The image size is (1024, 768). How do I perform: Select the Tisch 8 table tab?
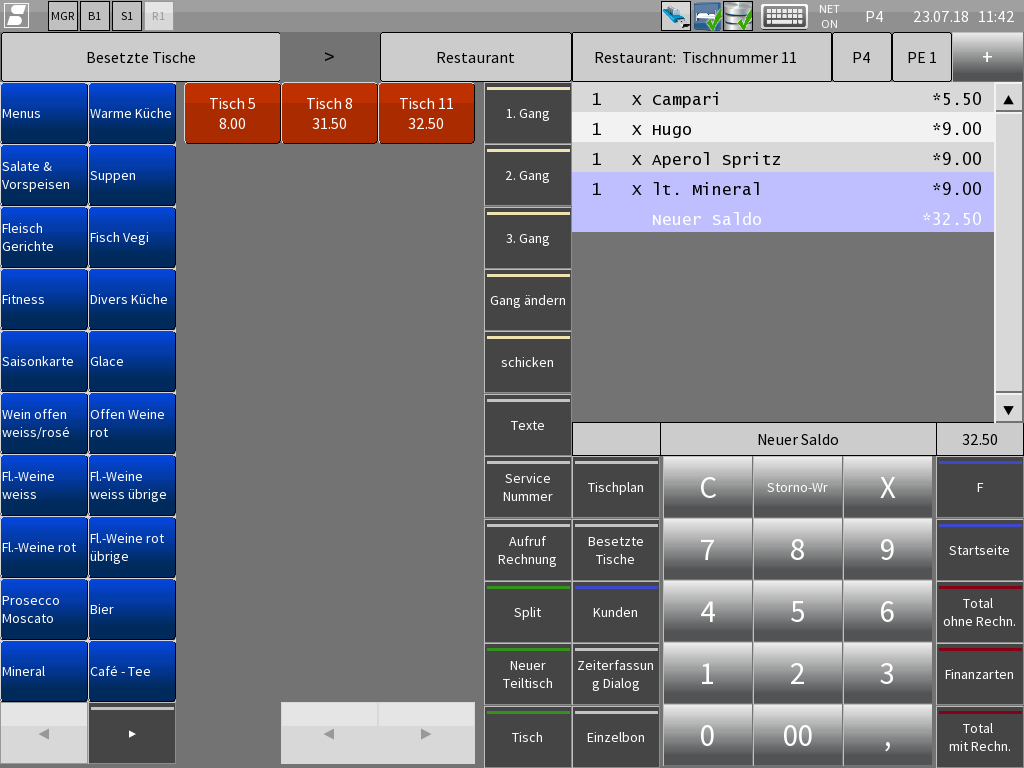329,113
